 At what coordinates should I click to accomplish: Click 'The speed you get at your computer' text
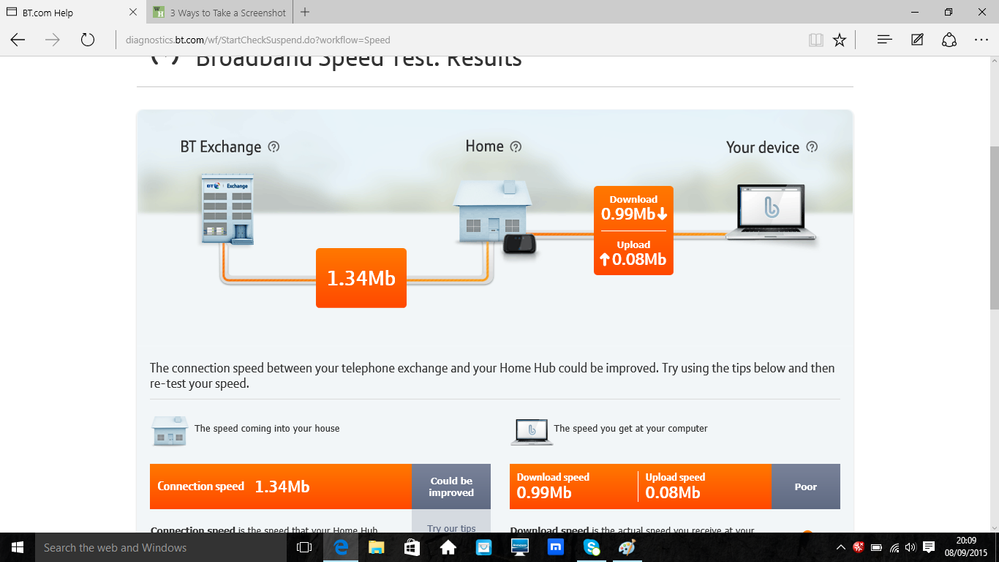coord(631,428)
